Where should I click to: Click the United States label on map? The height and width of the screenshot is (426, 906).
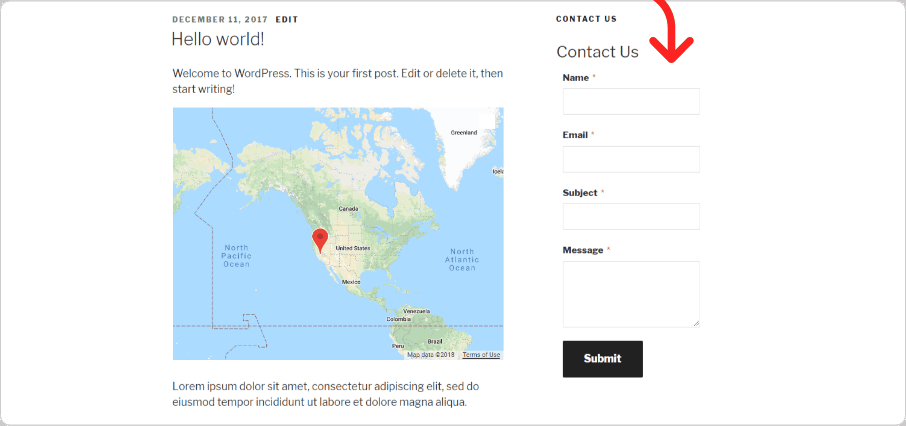coord(353,248)
